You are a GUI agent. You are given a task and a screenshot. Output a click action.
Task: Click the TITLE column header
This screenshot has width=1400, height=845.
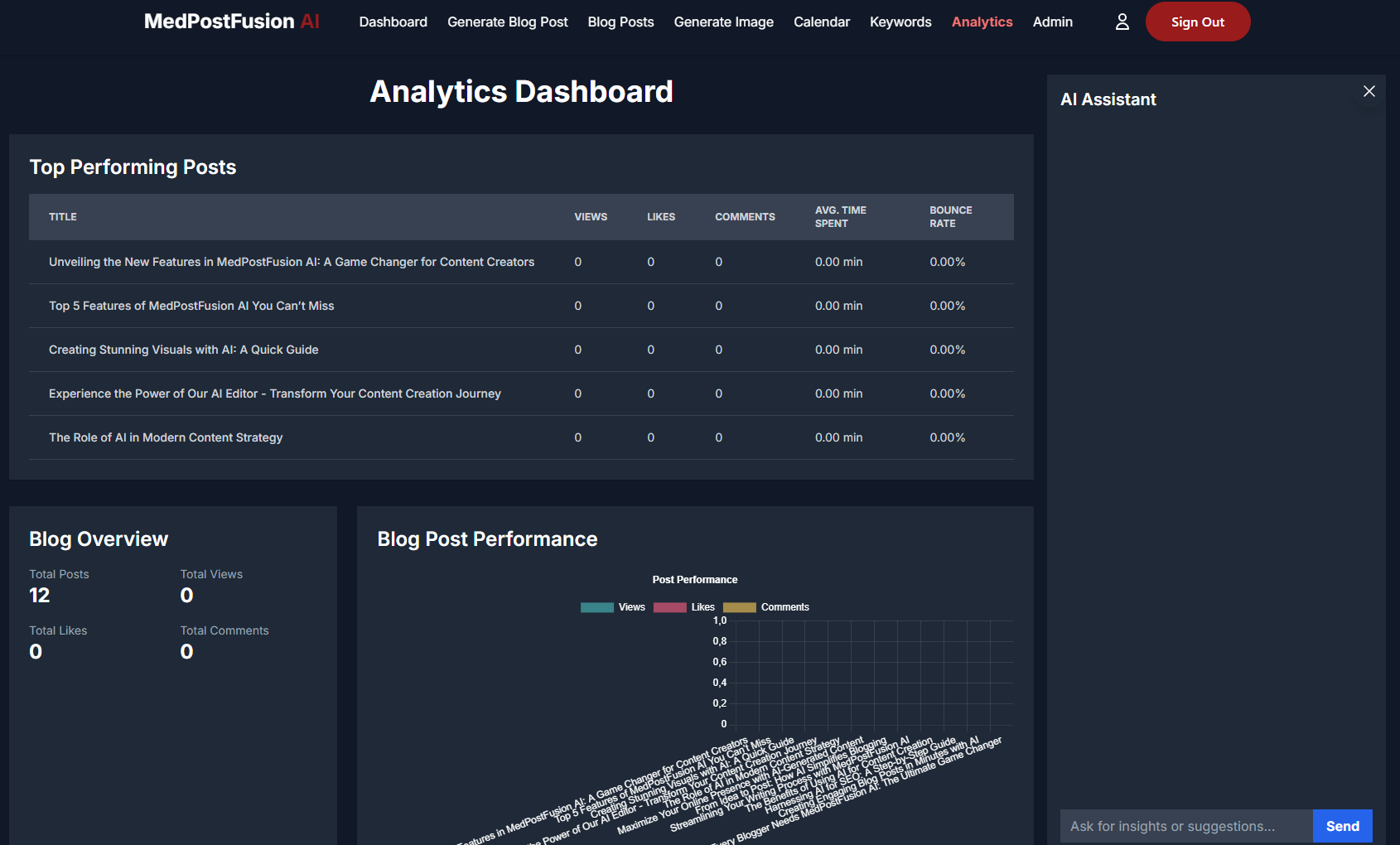pyautogui.click(x=63, y=217)
